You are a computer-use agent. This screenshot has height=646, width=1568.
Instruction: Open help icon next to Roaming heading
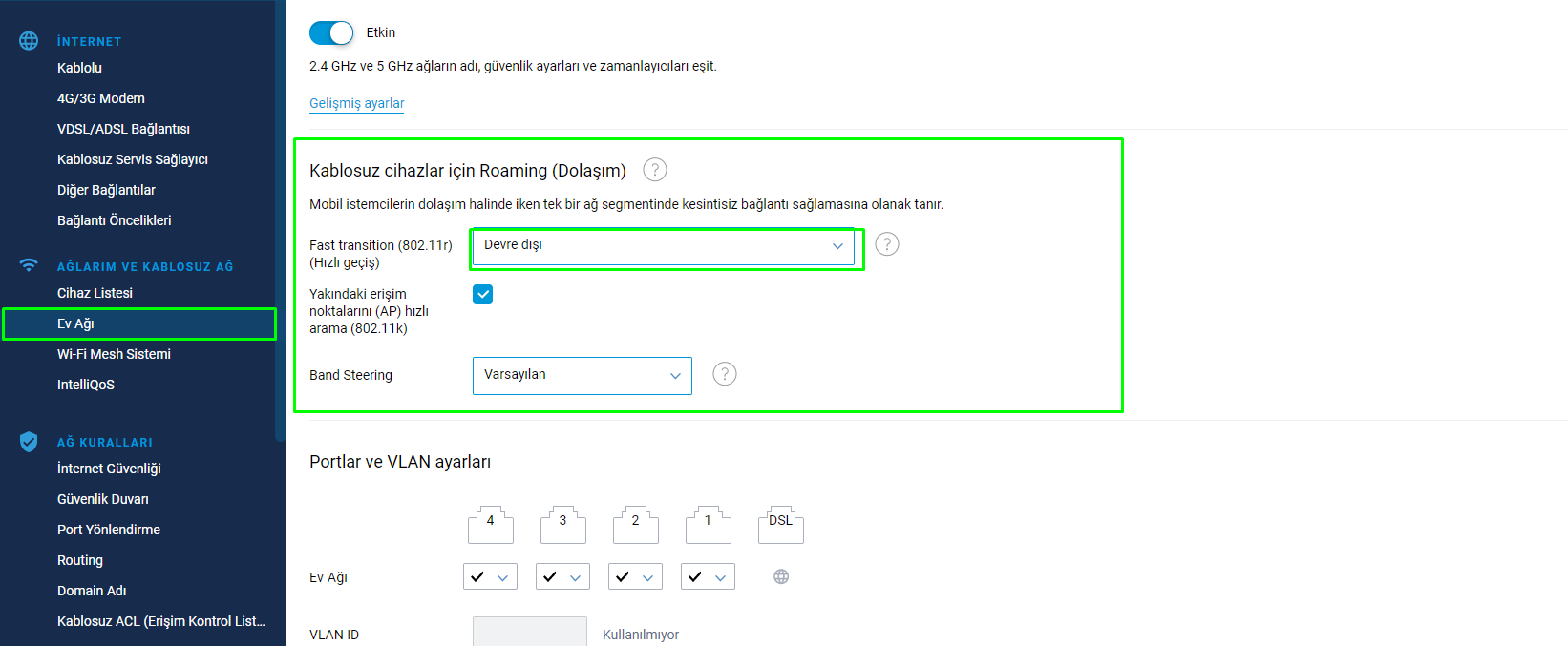655,170
